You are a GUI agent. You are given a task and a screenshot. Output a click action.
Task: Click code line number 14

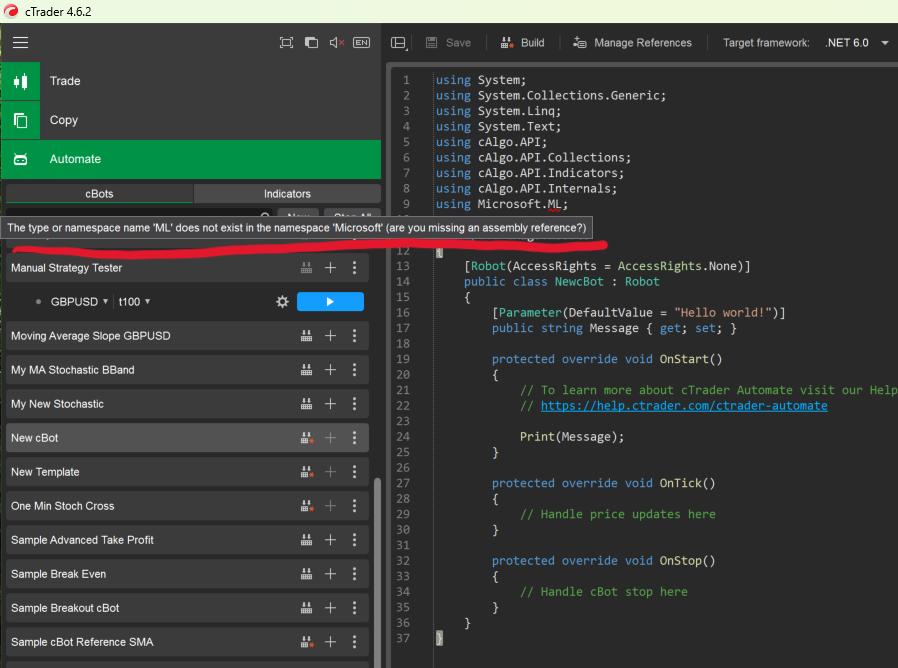403,282
